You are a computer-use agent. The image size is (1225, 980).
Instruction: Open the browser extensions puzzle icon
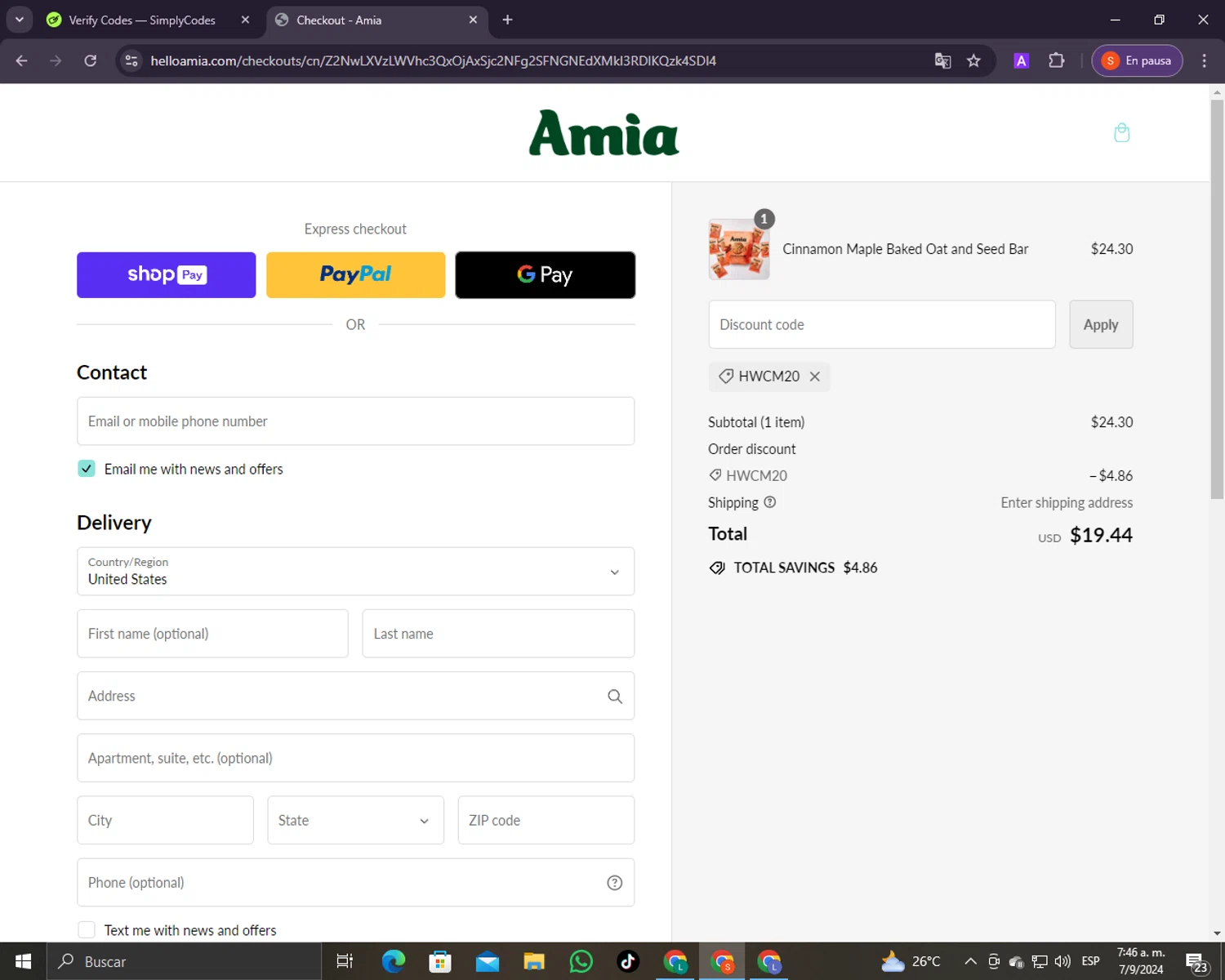coord(1056,60)
